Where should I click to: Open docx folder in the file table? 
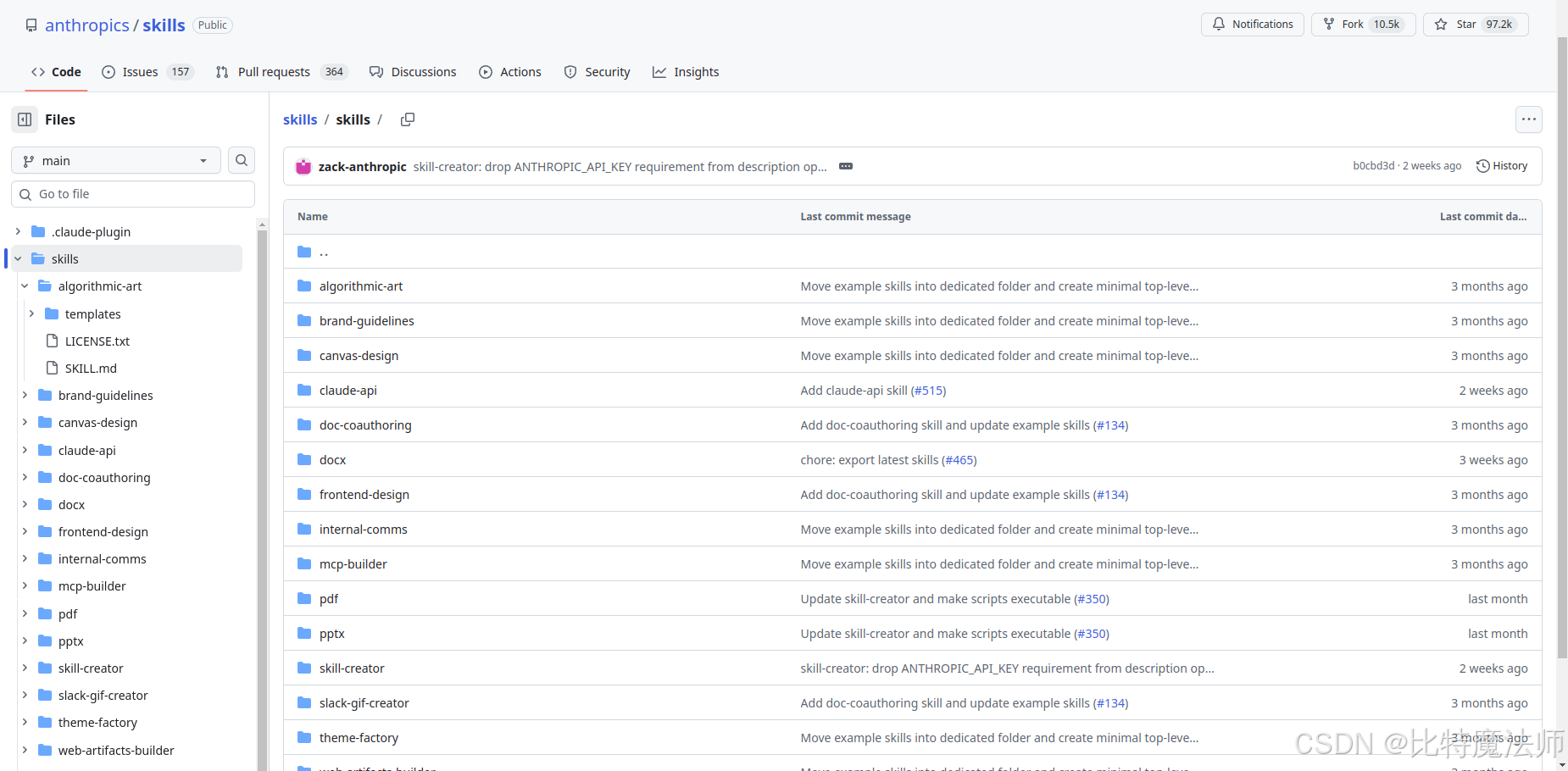pyautogui.click(x=332, y=460)
